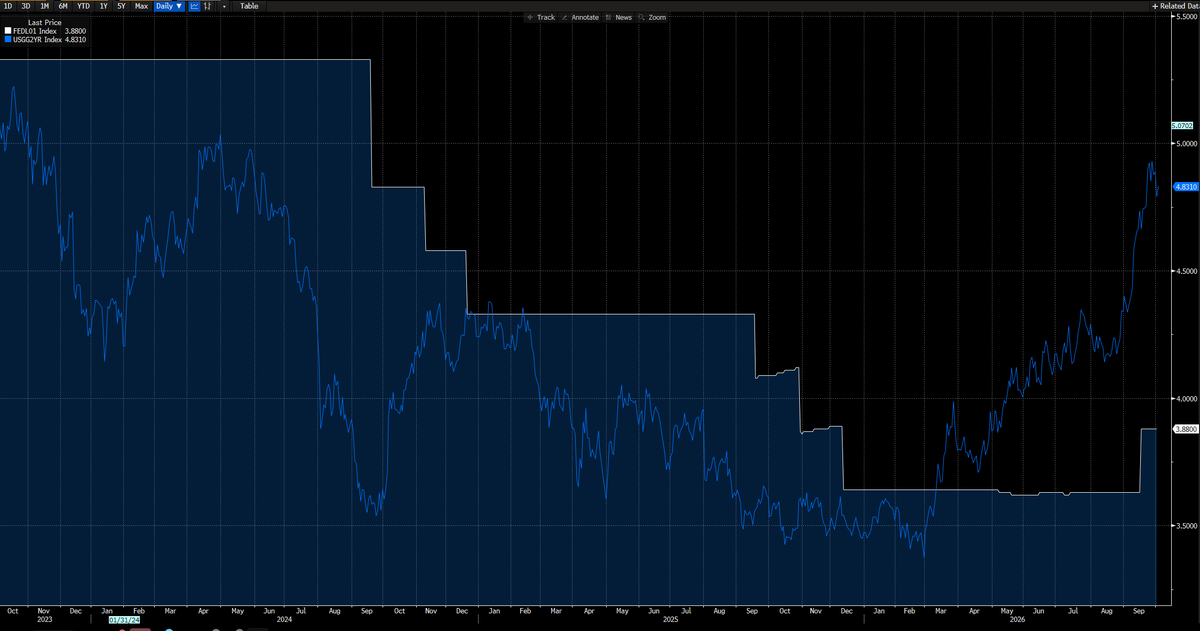The height and width of the screenshot is (631, 1200).
Task: Select the line chart type icon
Action: click(194, 6)
